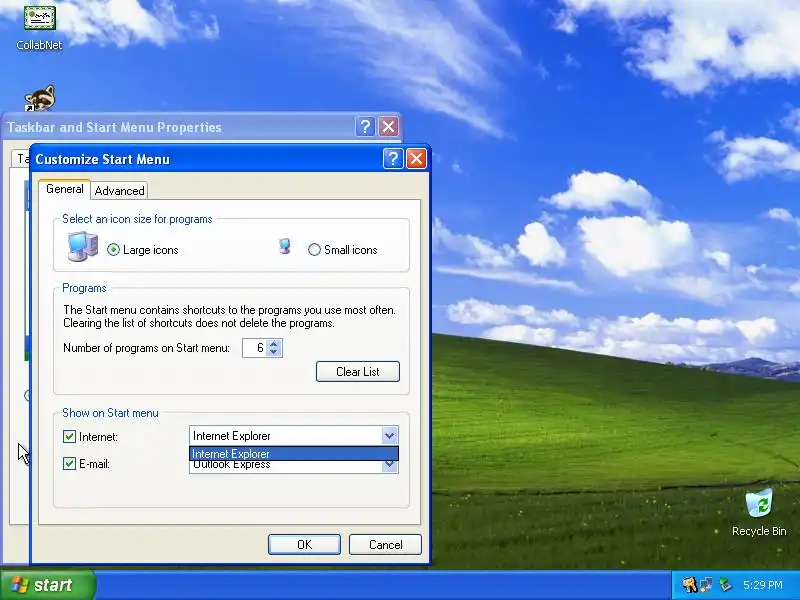
Task: Click help button in Taskbar Properties window
Action: click(x=365, y=127)
